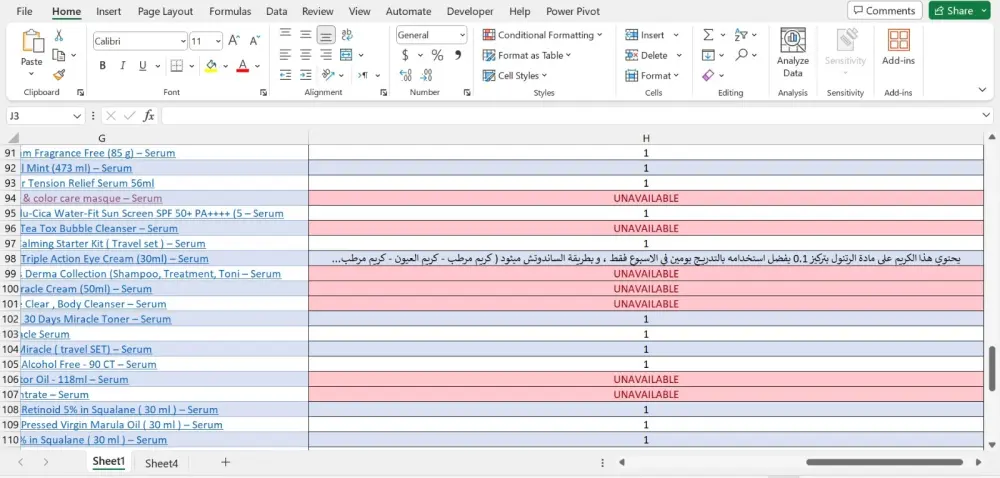Open the File menu

click(25, 11)
